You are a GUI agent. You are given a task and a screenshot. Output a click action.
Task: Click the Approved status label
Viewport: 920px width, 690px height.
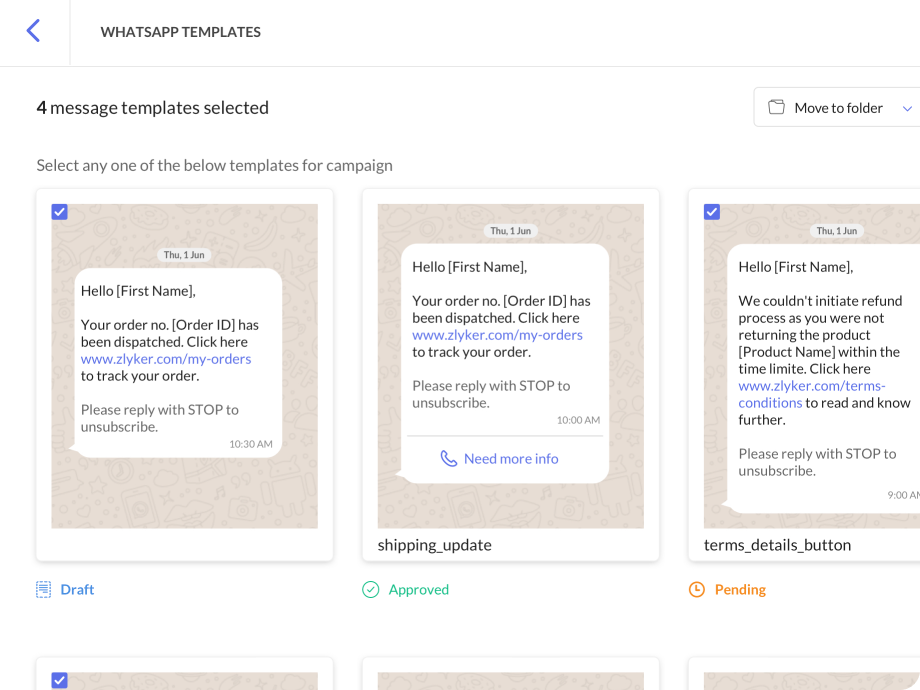click(418, 590)
